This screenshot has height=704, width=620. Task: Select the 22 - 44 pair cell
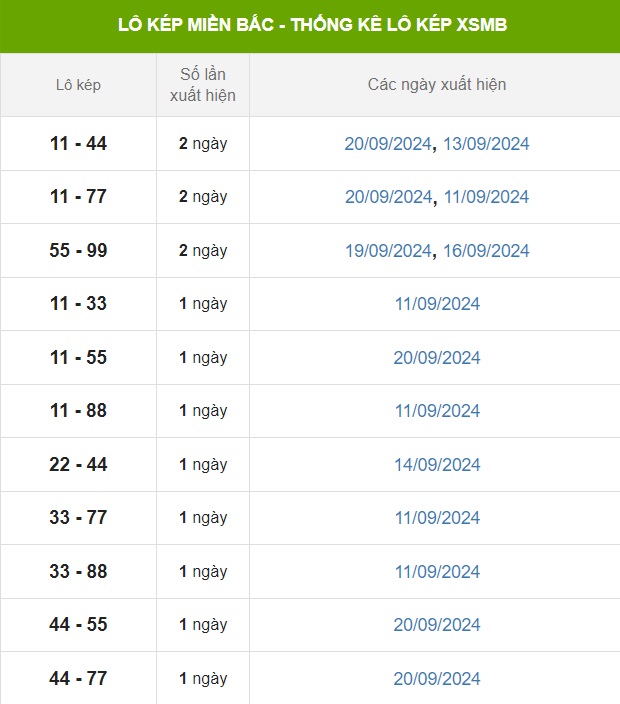click(x=78, y=465)
